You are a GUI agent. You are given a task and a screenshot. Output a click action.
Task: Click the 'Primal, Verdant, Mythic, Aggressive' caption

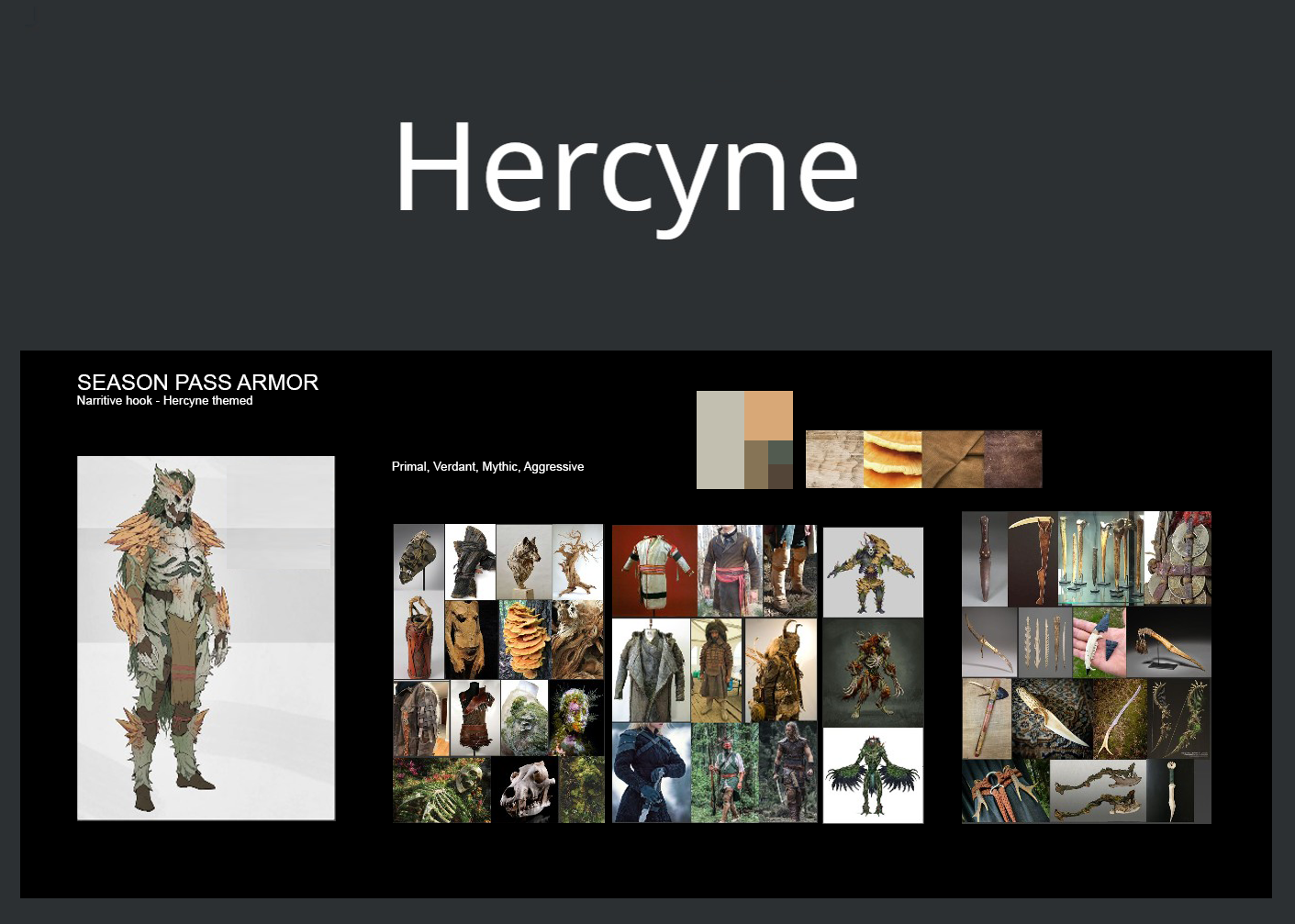pyautogui.click(x=487, y=466)
